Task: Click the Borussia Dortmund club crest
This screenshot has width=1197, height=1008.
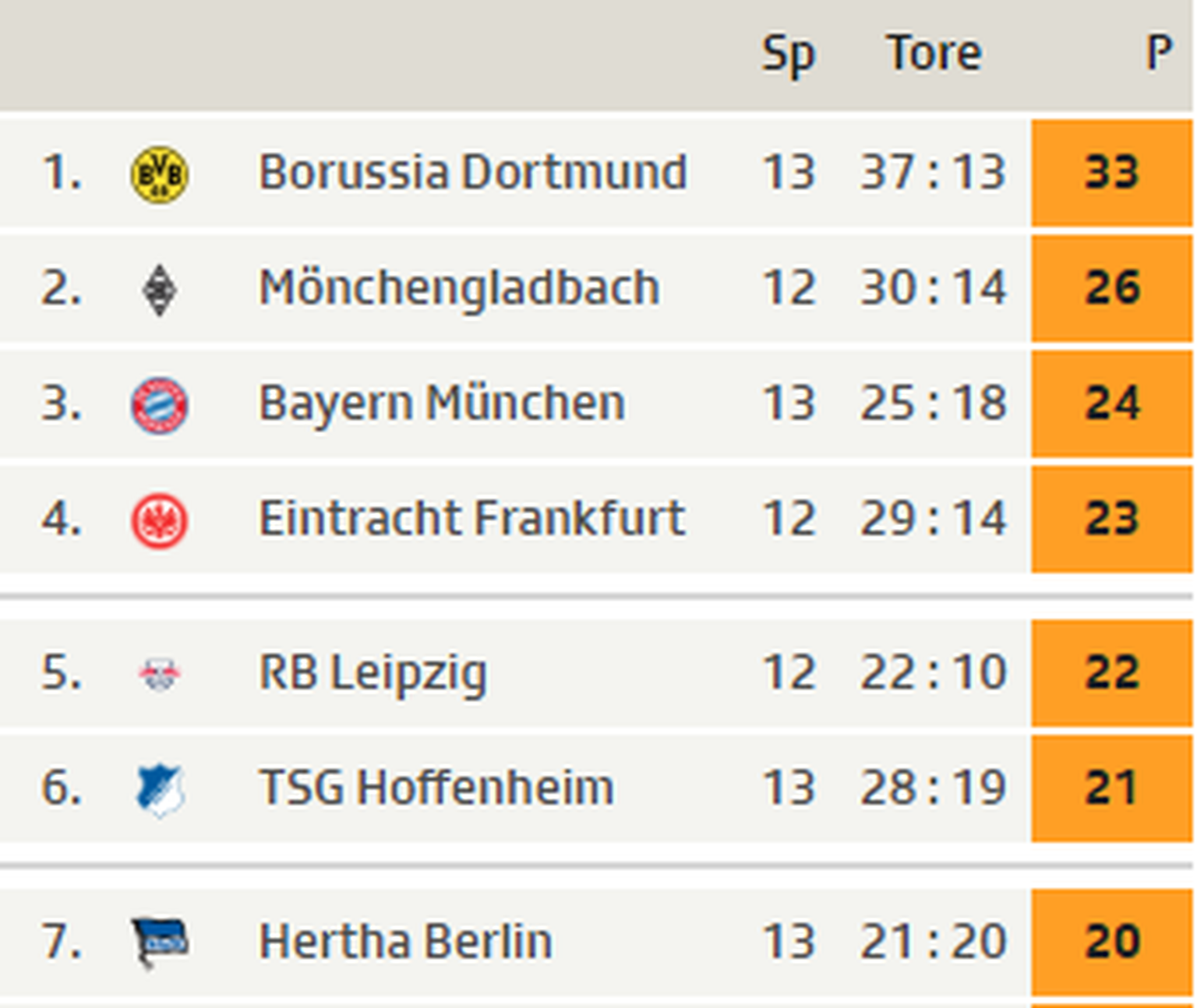Action: pyautogui.click(x=160, y=174)
